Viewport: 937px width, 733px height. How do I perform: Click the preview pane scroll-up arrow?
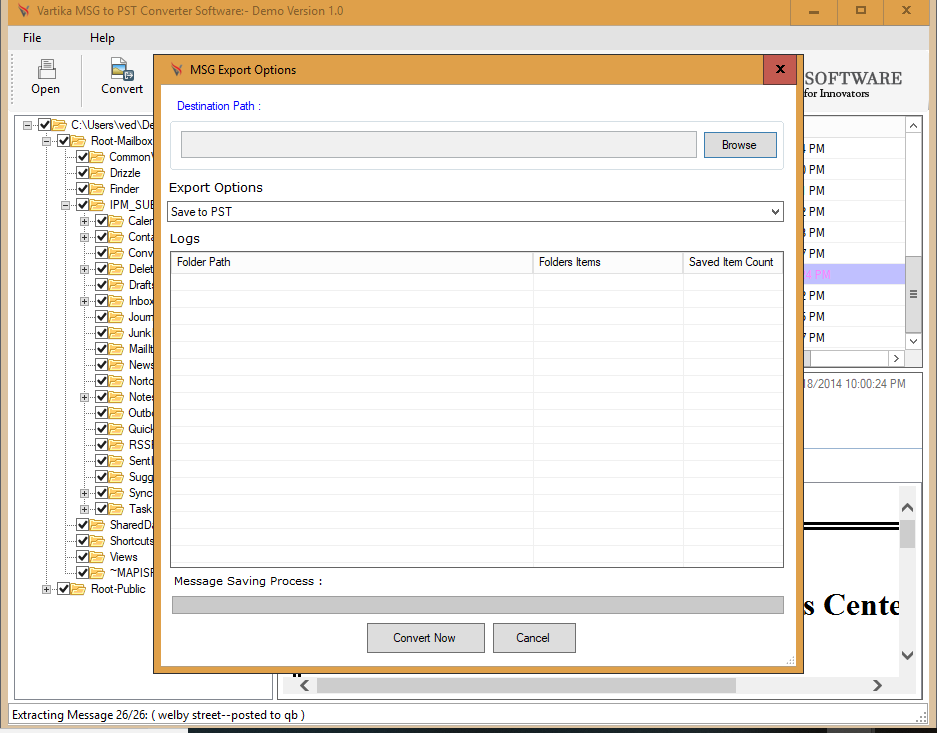(x=907, y=508)
